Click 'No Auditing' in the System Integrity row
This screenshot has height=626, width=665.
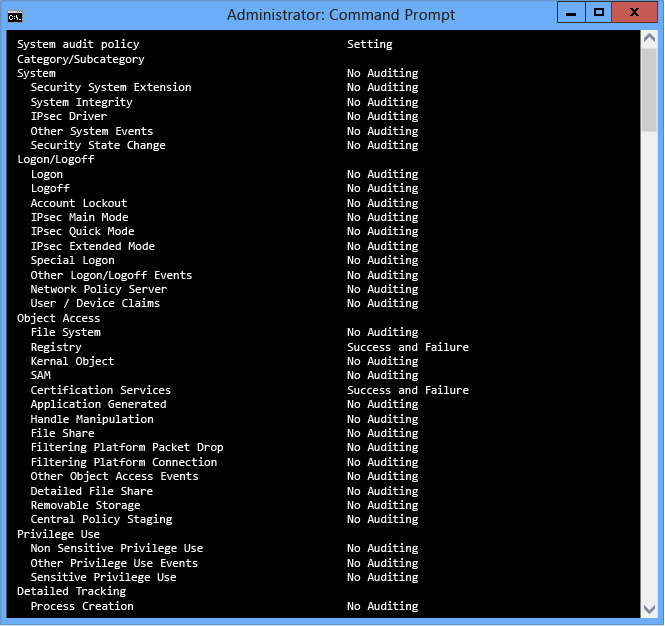pyautogui.click(x=383, y=102)
